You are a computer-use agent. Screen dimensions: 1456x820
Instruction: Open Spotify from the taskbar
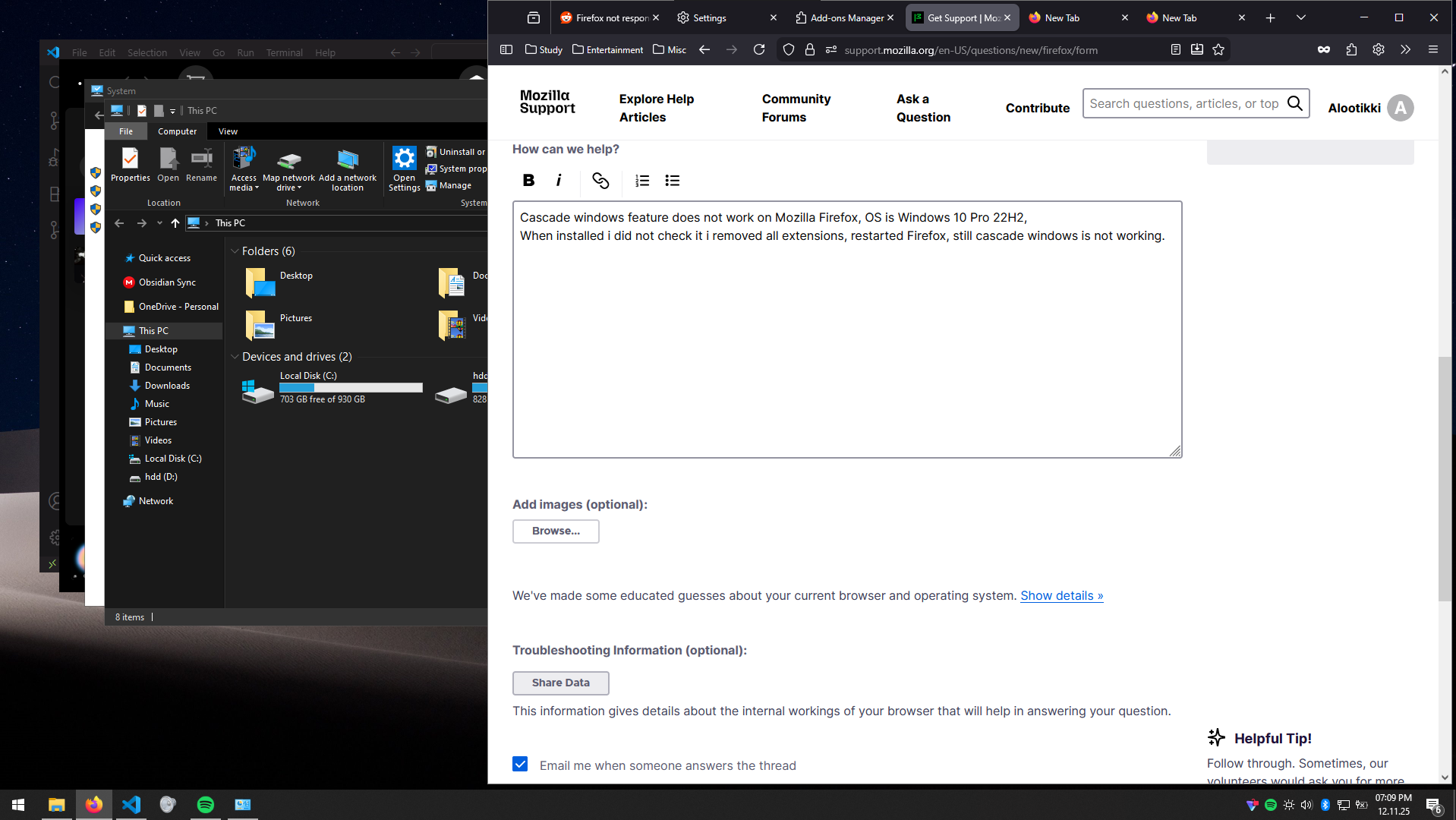pyautogui.click(x=205, y=804)
